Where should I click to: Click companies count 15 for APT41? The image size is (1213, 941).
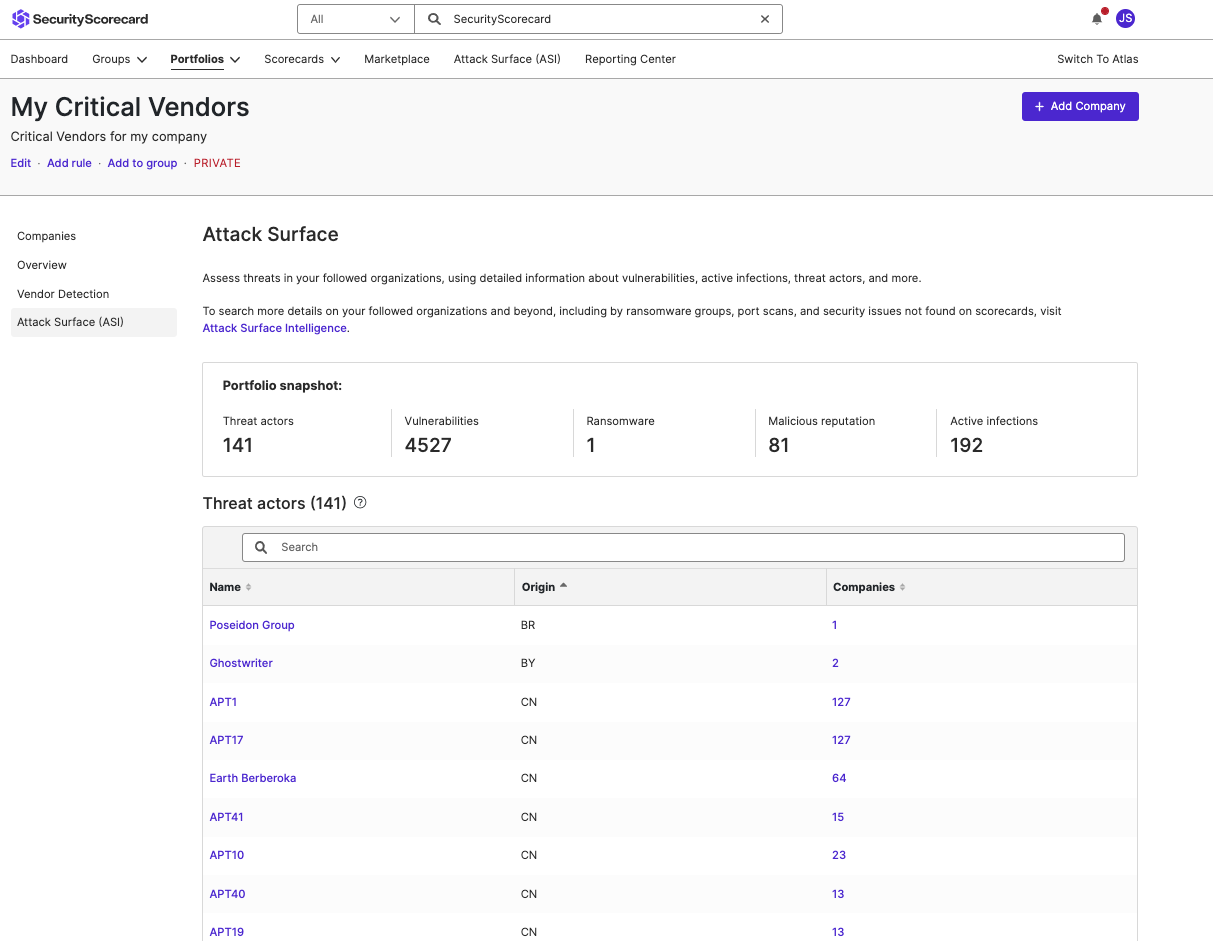pyautogui.click(x=838, y=817)
